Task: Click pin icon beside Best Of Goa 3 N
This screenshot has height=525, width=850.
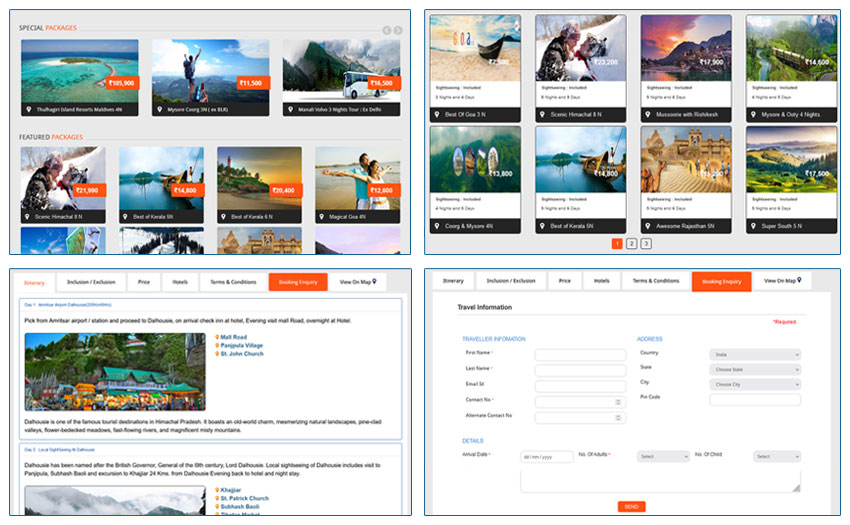Action: pos(437,114)
